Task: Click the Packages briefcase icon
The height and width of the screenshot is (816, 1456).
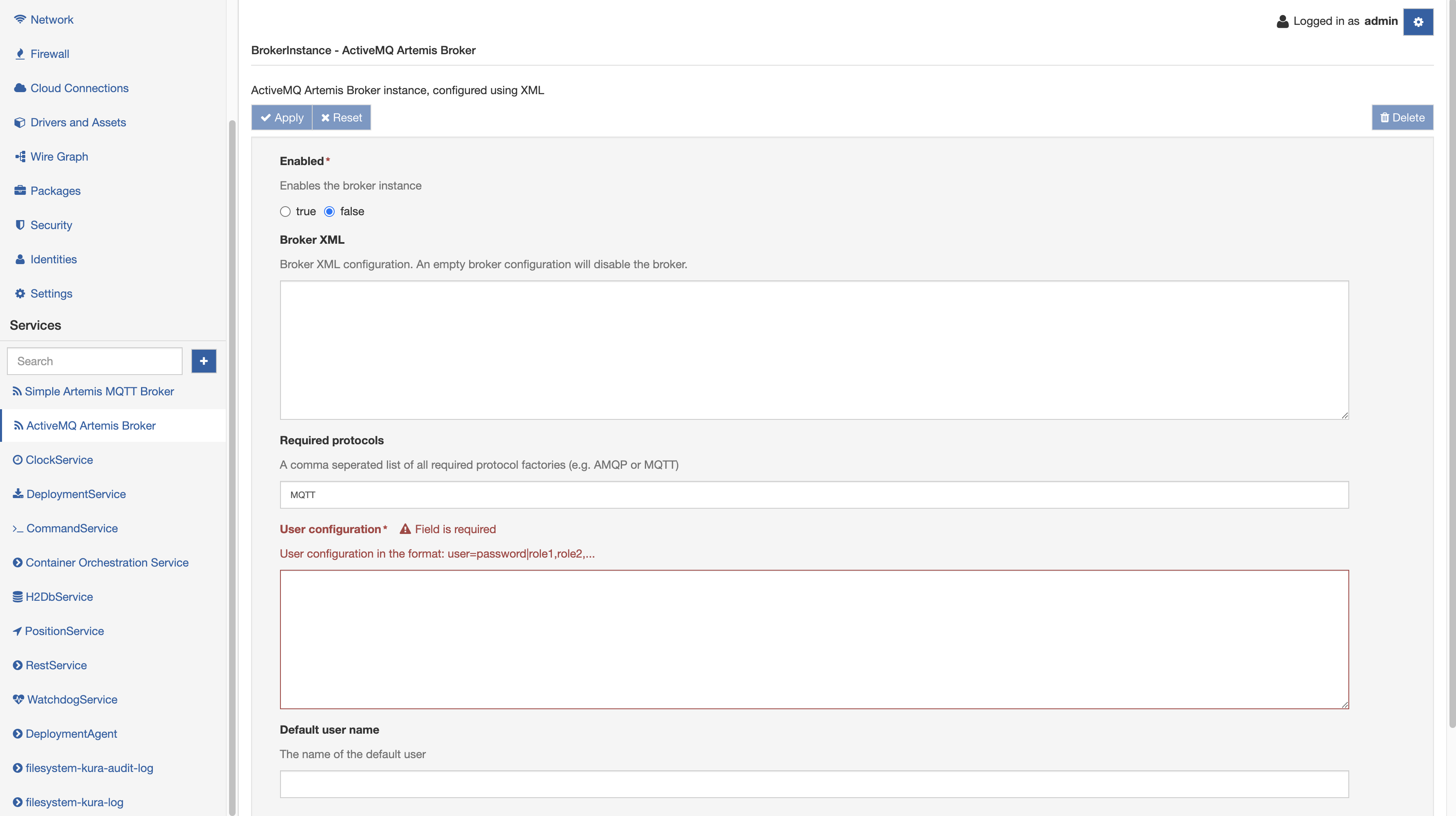Action: pos(20,190)
